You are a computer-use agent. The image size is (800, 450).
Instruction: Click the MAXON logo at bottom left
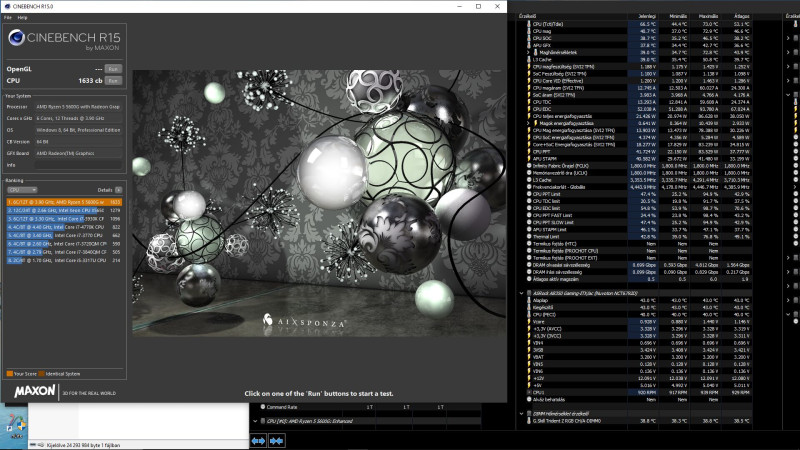coord(35,391)
